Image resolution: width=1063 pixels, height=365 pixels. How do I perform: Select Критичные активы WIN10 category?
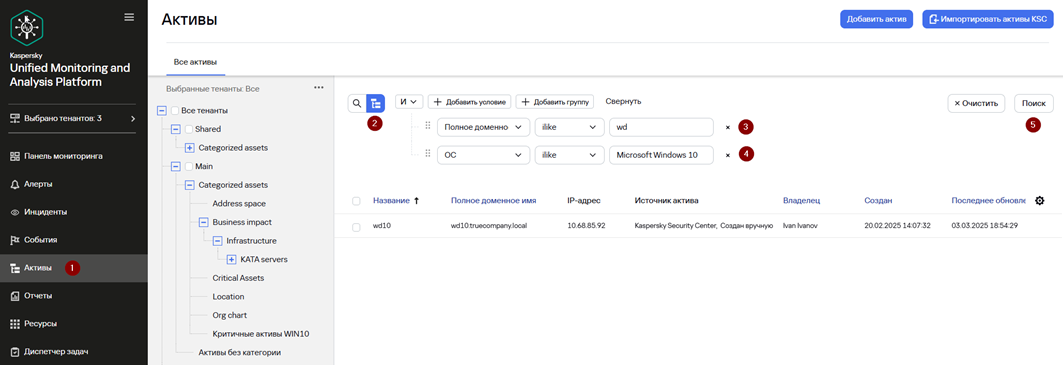coord(260,334)
